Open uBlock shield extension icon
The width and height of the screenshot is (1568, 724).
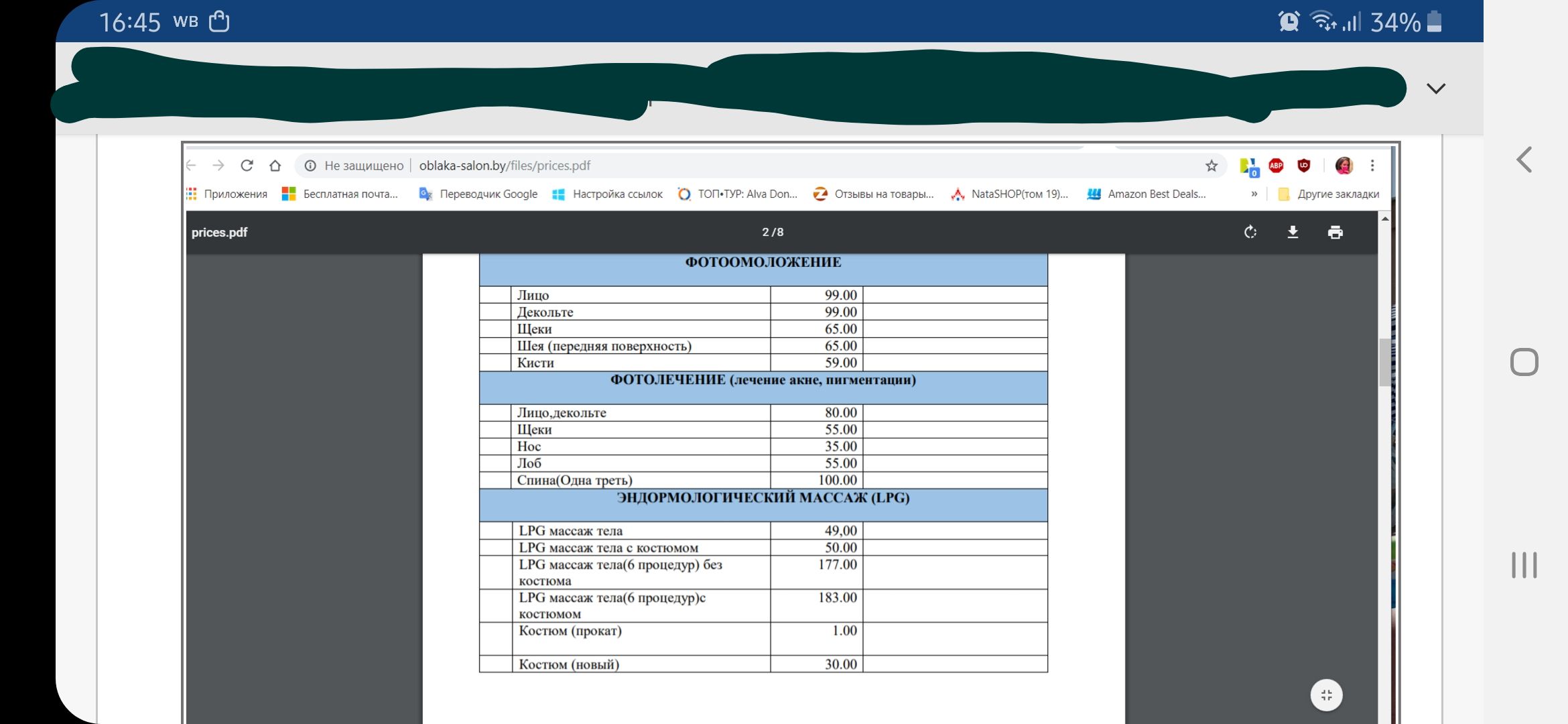click(x=1303, y=166)
